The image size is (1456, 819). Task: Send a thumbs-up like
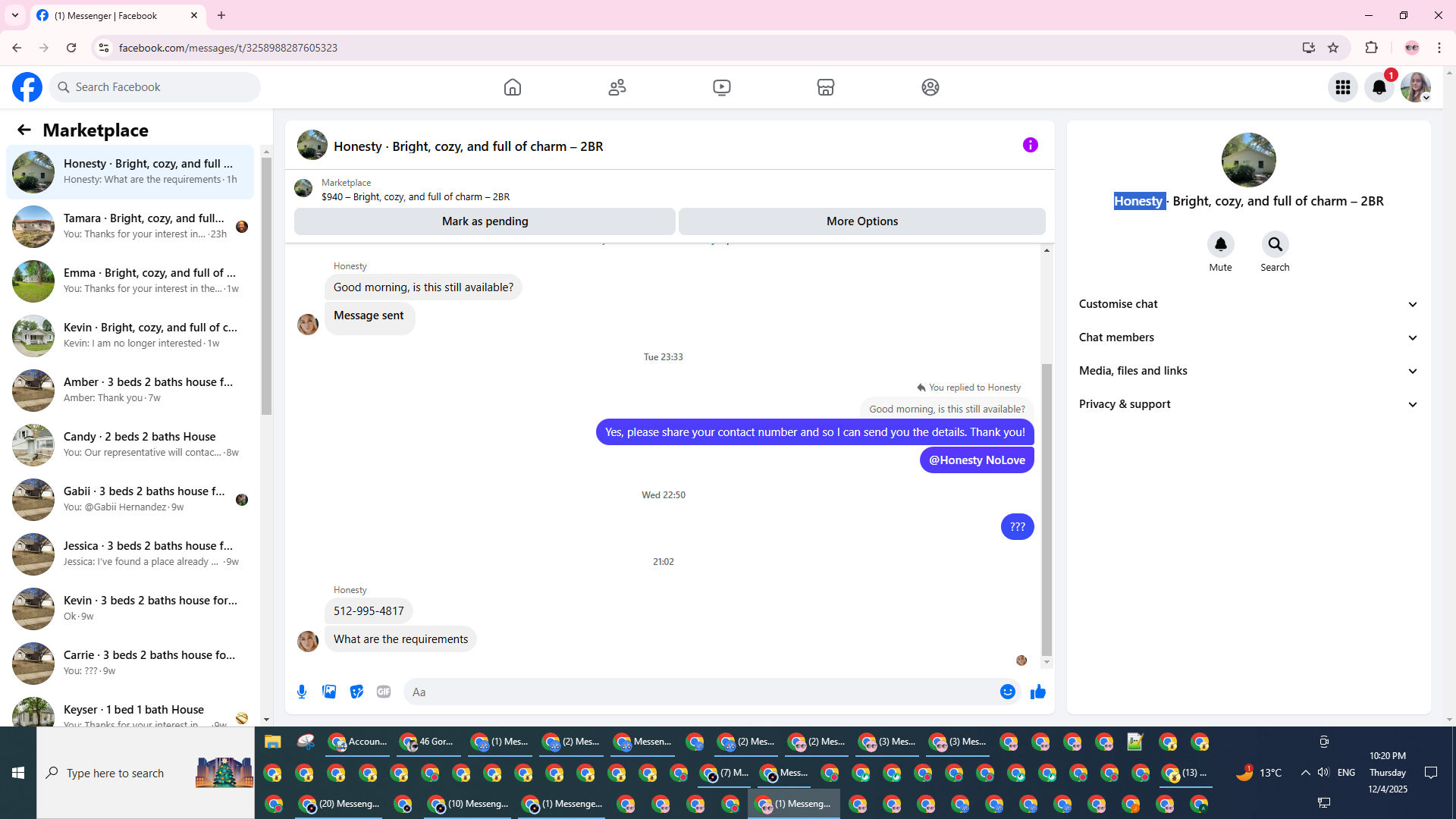pyautogui.click(x=1038, y=692)
